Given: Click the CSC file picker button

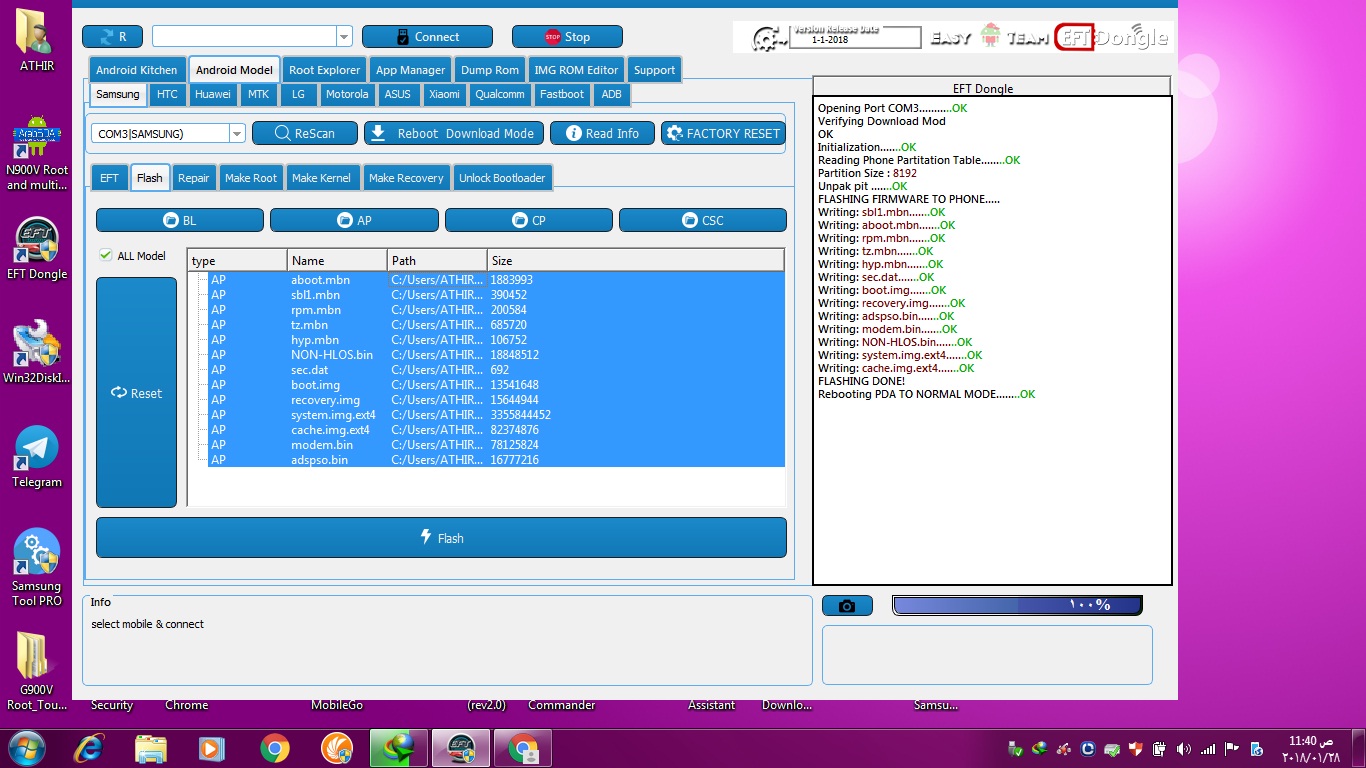Looking at the screenshot, I should coord(703,220).
